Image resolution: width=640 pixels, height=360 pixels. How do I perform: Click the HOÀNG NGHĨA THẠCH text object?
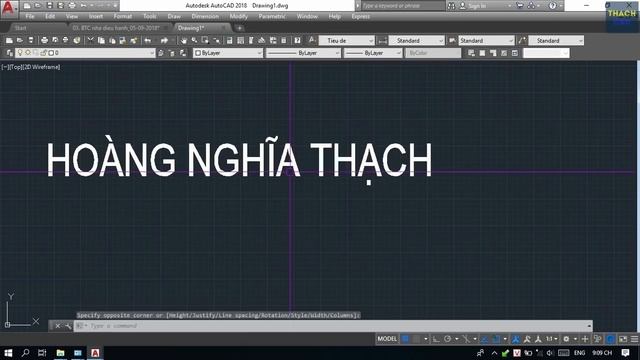click(x=239, y=160)
